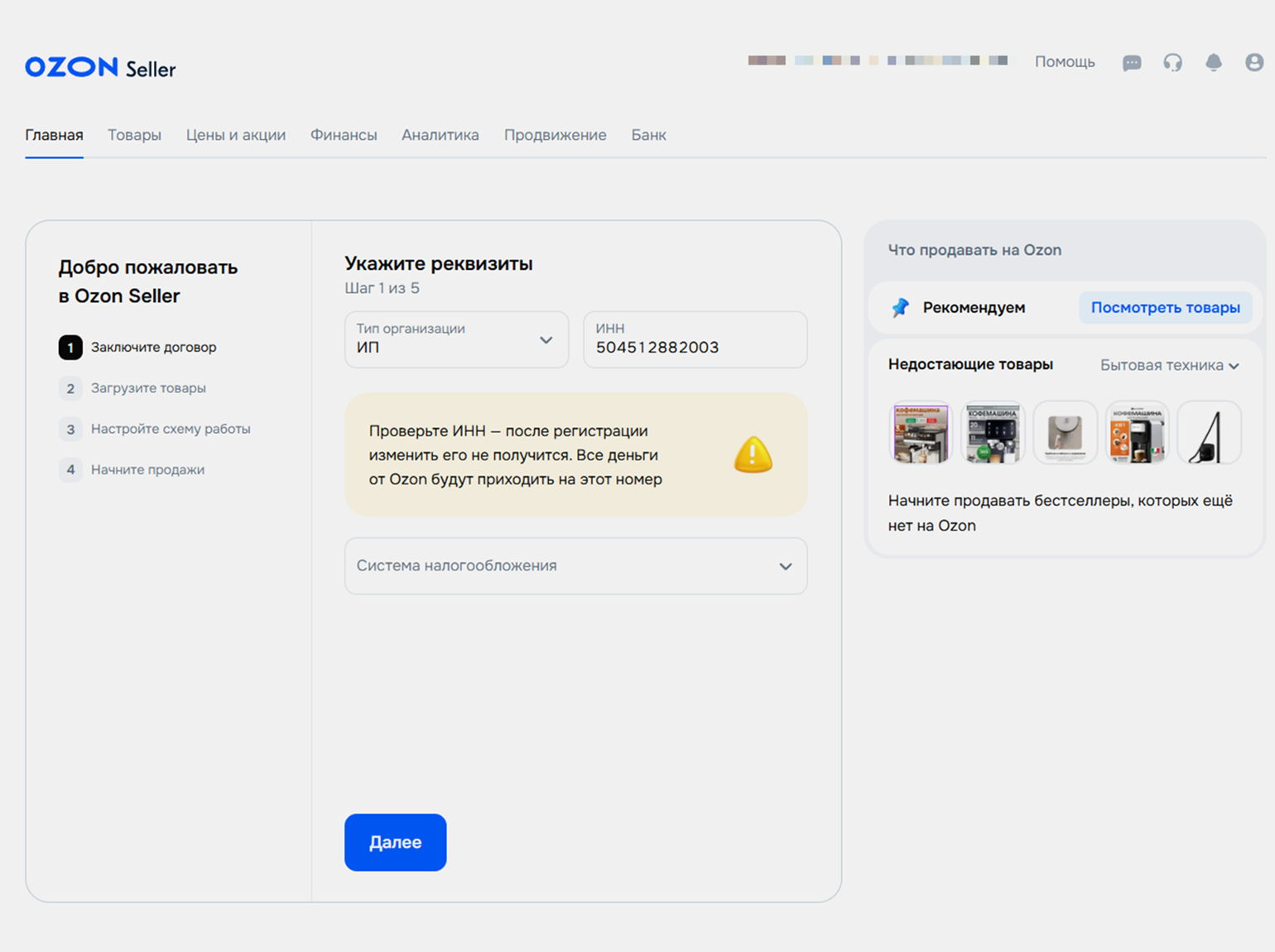Click the headset support icon
Image resolution: width=1275 pixels, height=952 pixels.
coord(1172,63)
